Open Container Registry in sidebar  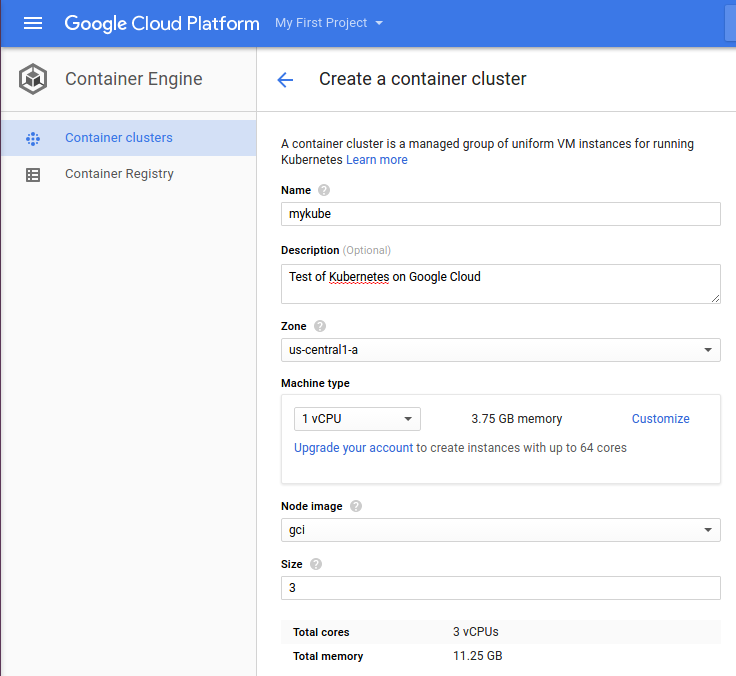pyautogui.click(x=129, y=174)
